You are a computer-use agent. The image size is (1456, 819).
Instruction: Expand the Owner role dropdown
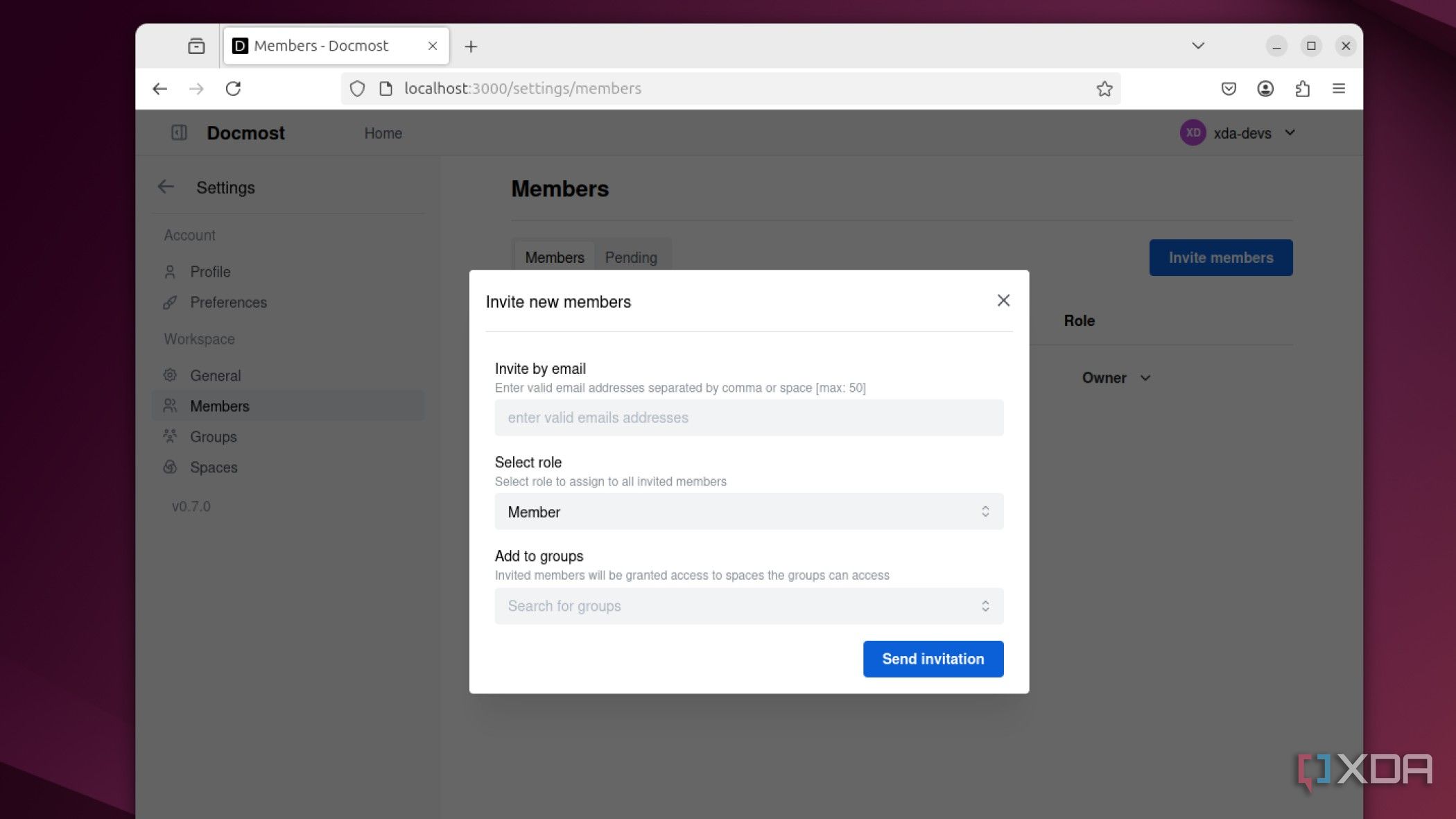click(x=1116, y=378)
